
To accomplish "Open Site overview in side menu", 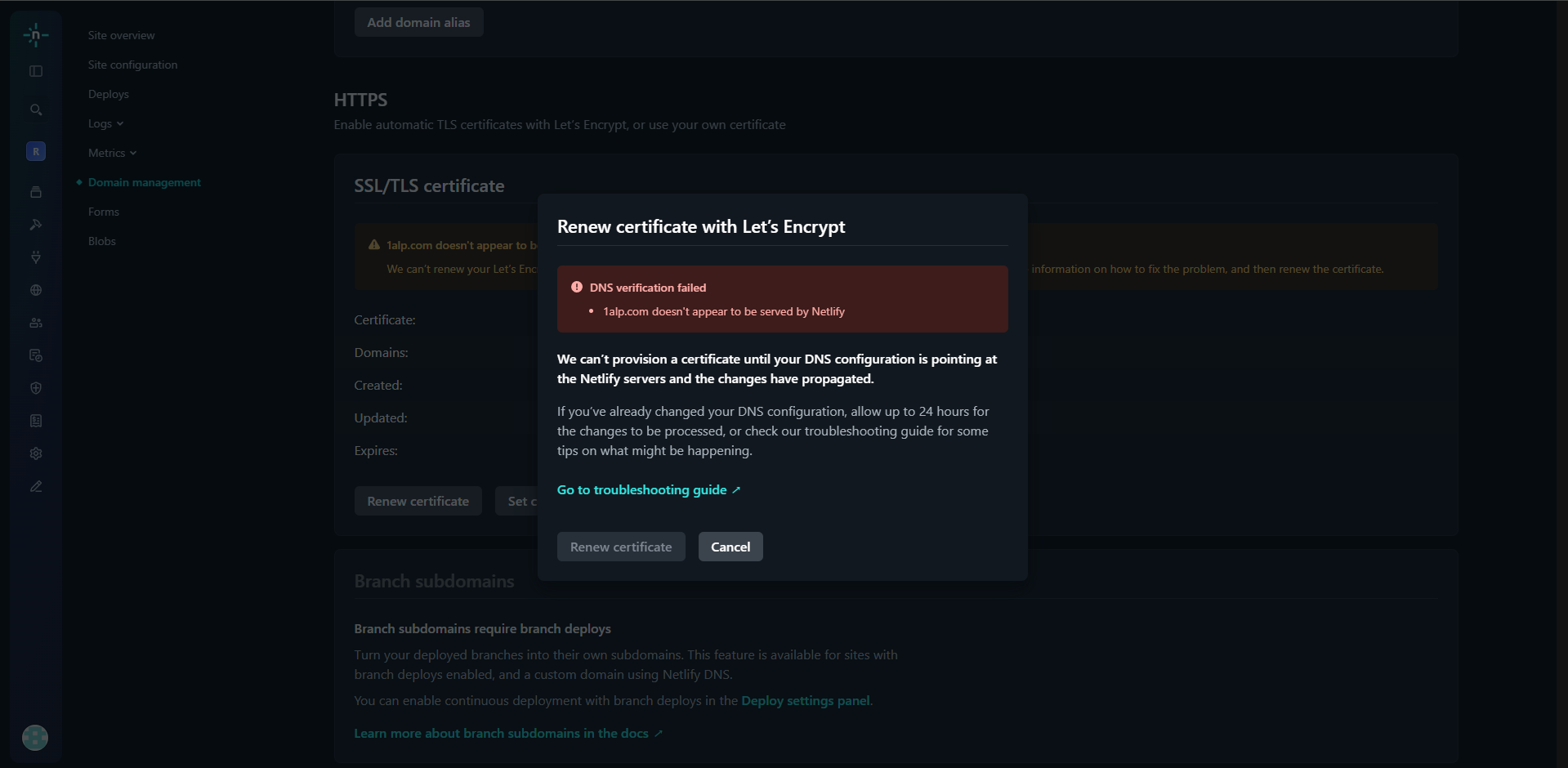I will point(121,35).
